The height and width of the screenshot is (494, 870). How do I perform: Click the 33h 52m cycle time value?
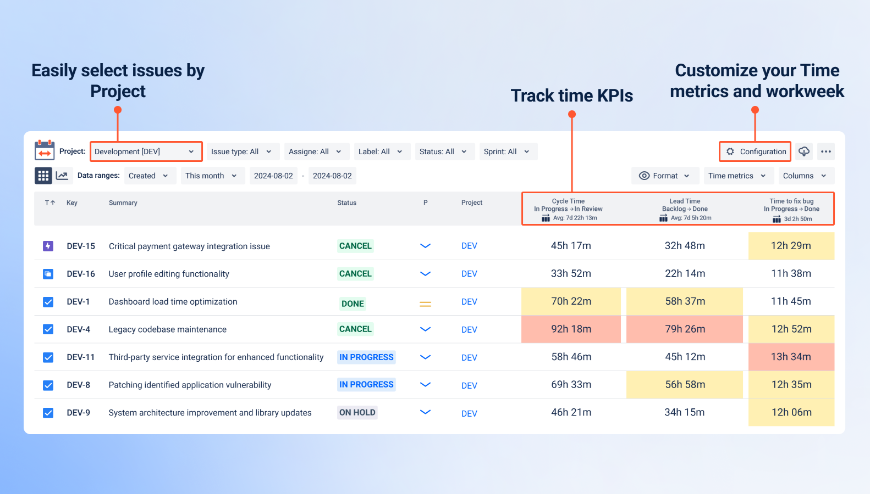point(571,274)
